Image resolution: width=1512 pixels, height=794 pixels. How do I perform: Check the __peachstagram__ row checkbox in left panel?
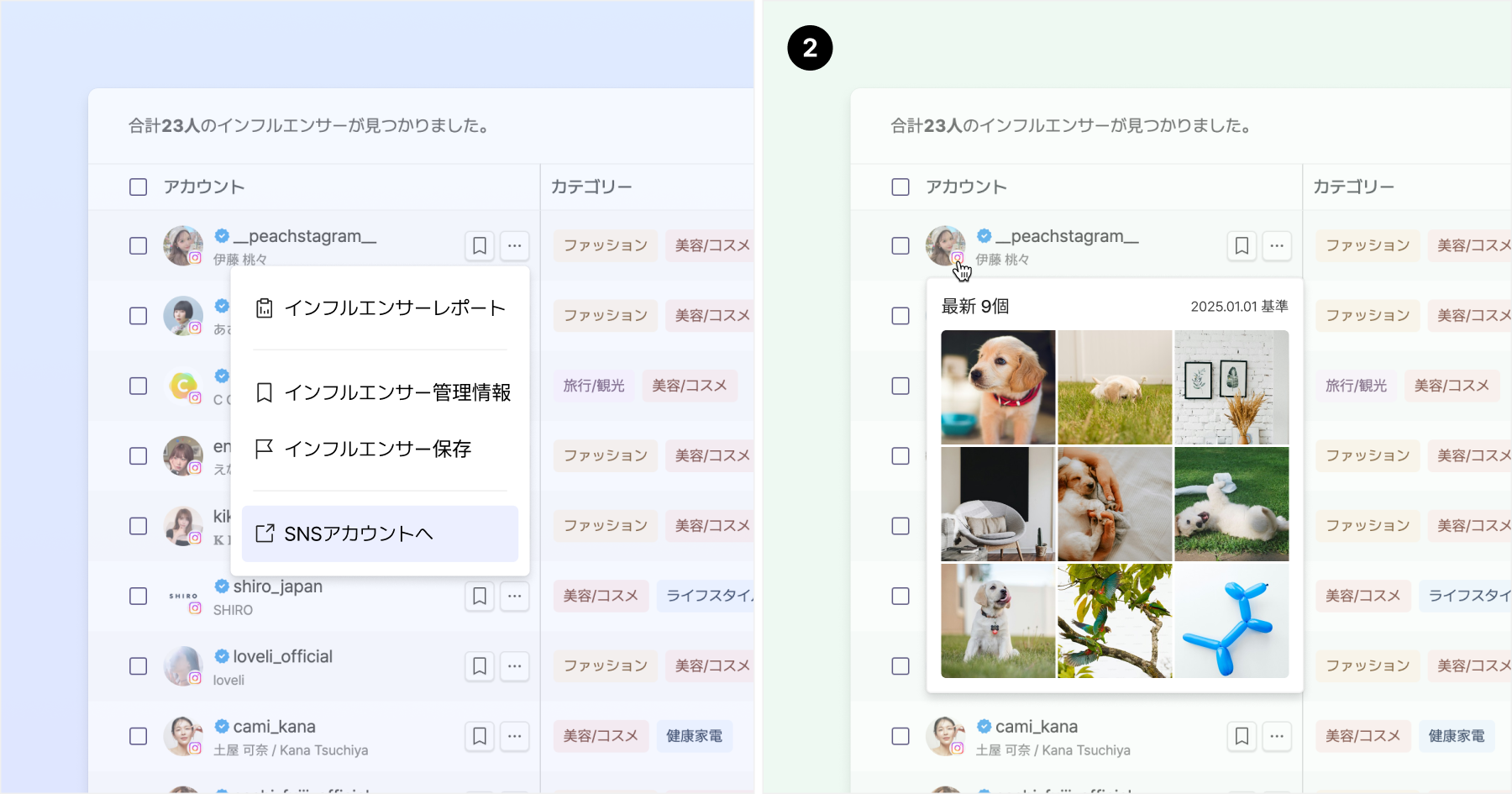coord(139,246)
